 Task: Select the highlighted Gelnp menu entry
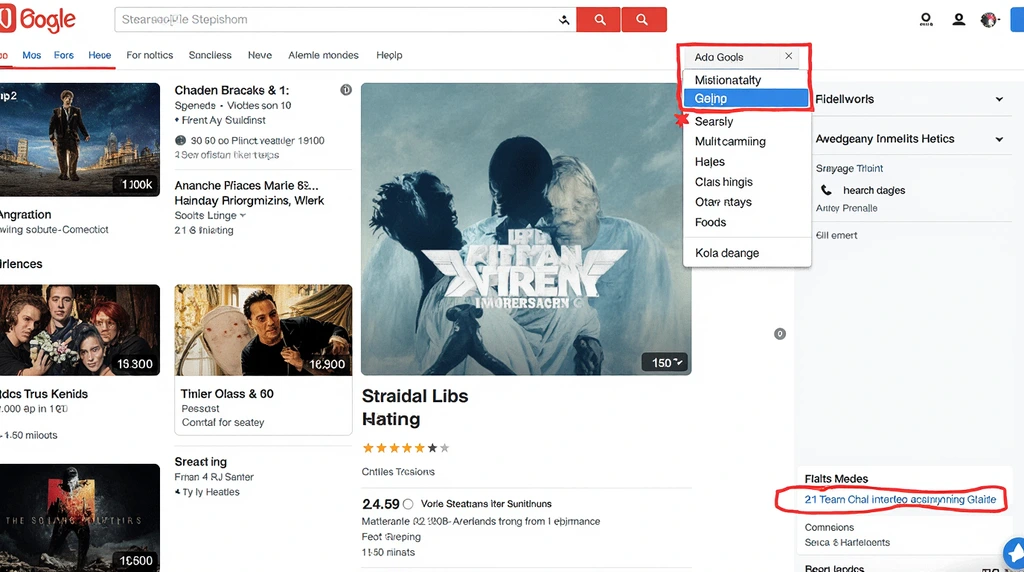(746, 98)
